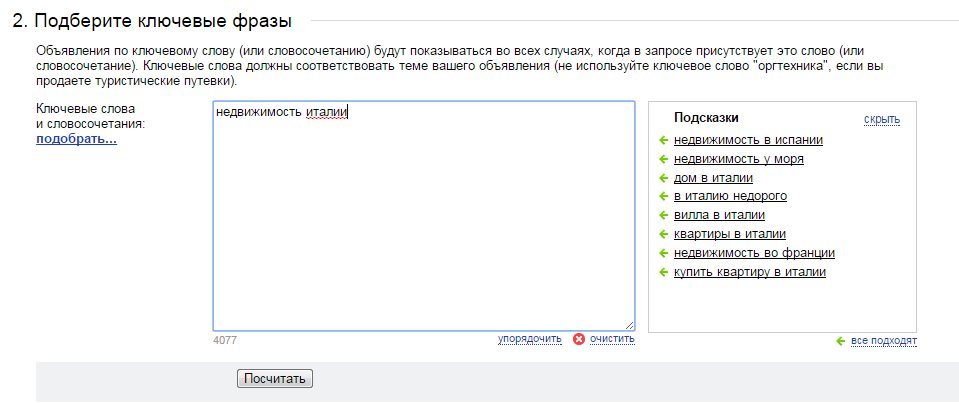Focus the keywords text area
The width and height of the screenshot is (959, 403).
[x=424, y=216]
